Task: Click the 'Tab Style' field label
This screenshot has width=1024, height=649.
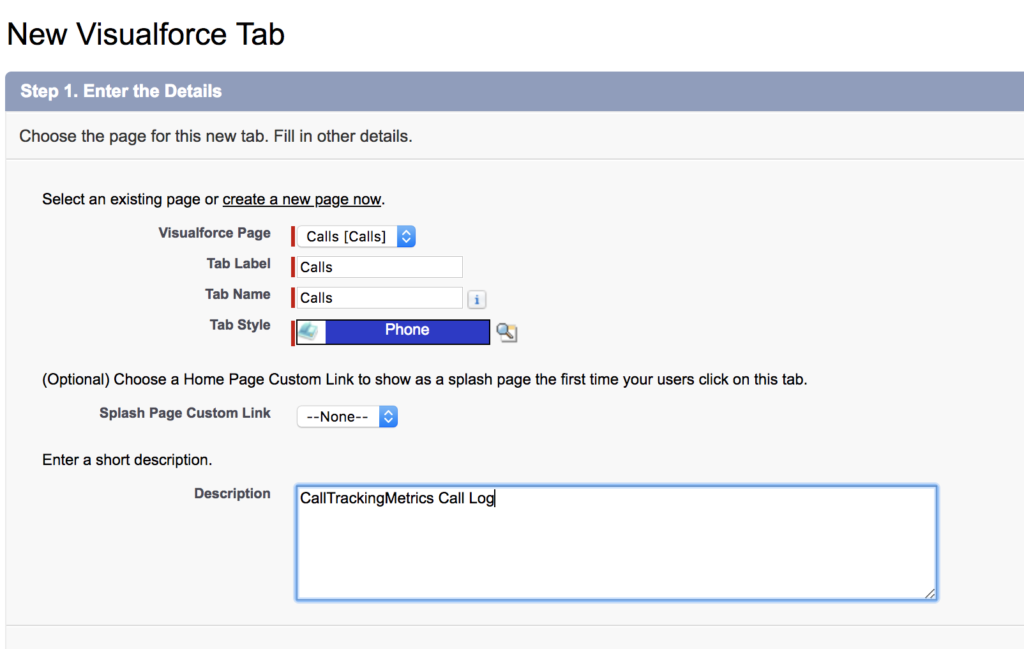Action: tap(240, 325)
